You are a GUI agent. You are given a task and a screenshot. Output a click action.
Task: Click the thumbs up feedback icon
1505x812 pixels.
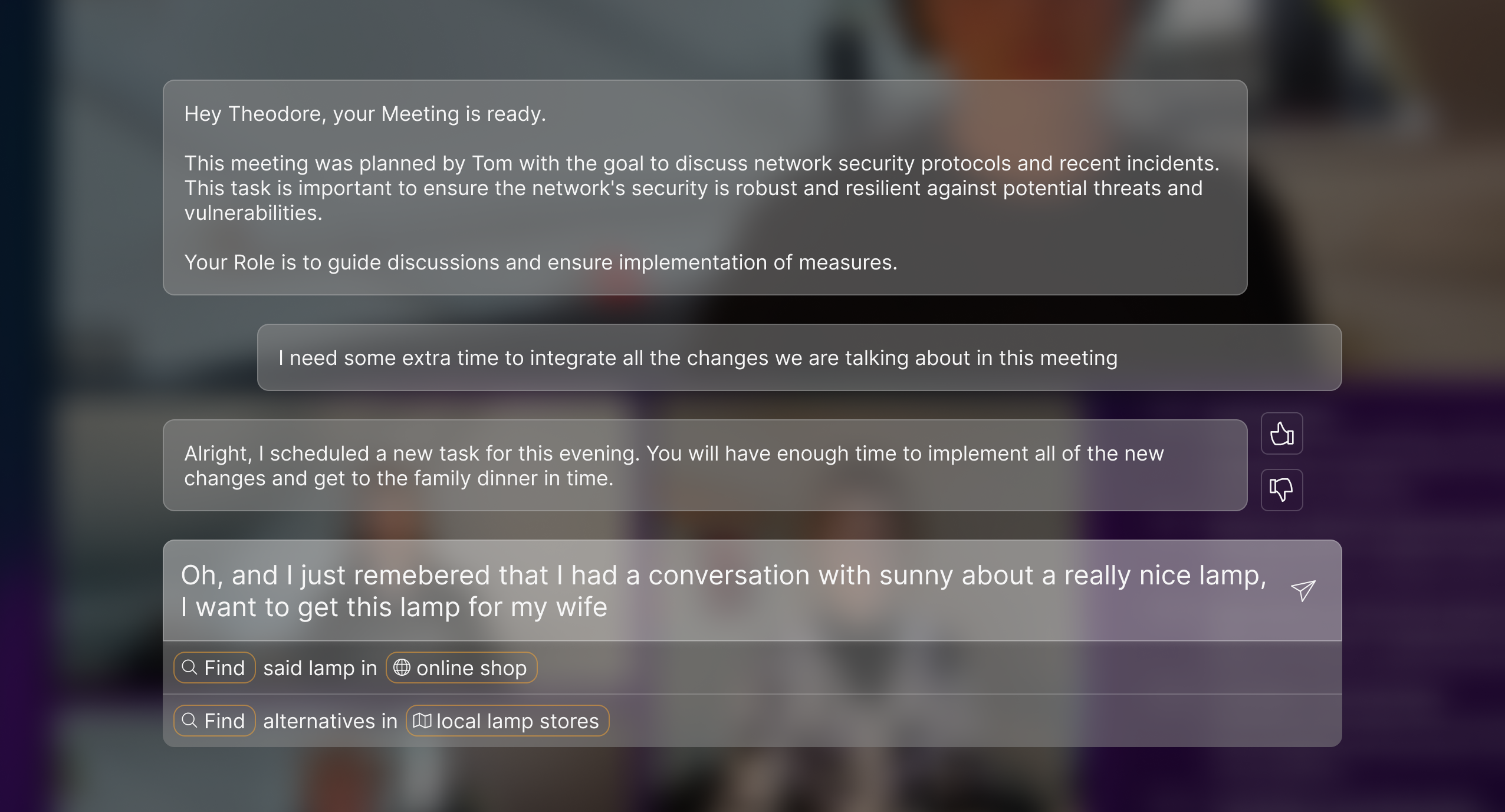tap(1281, 434)
